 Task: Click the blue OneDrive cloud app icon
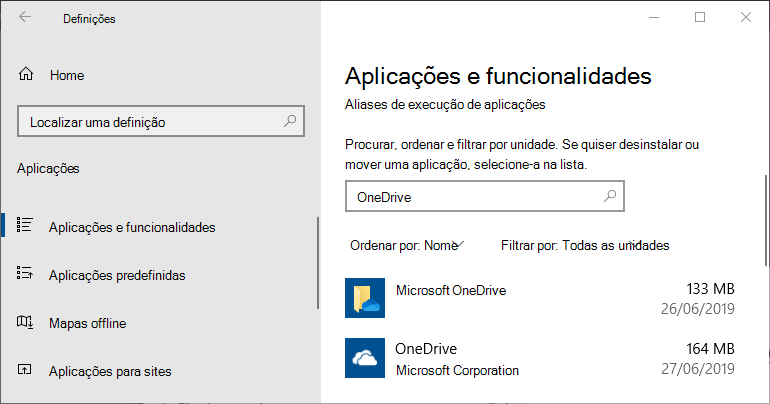365,358
